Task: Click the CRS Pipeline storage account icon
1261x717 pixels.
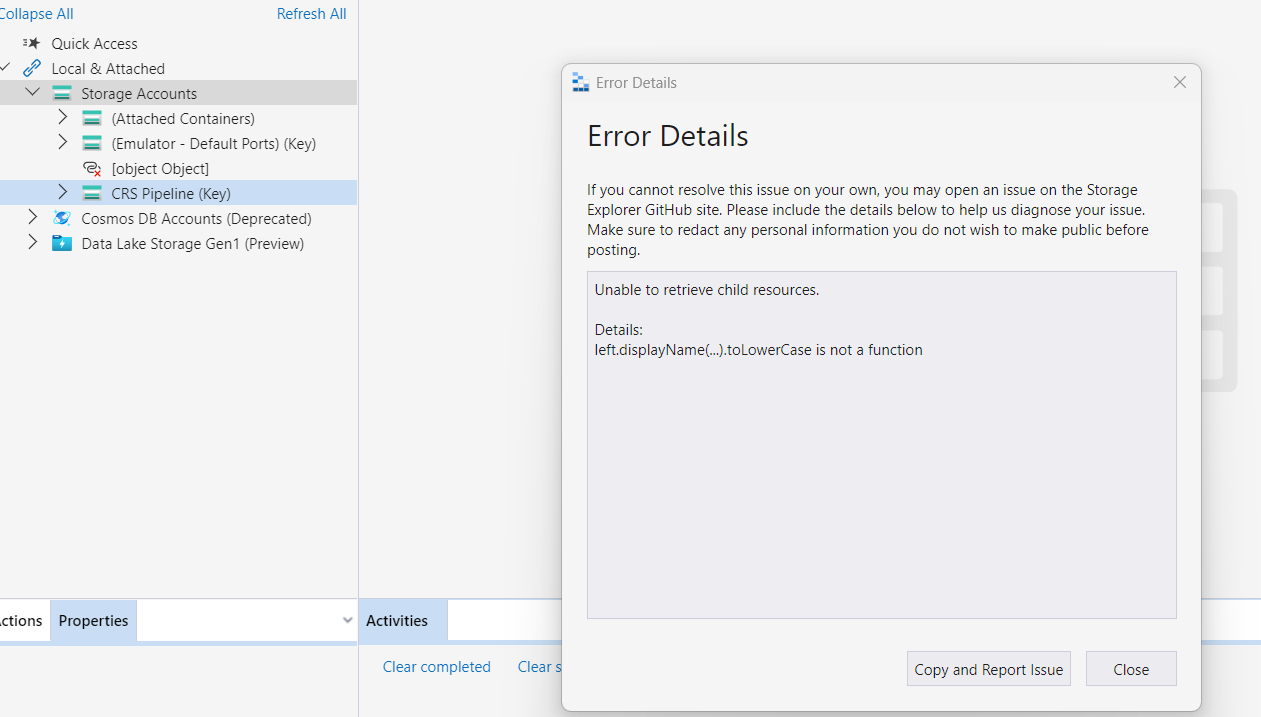Action: coord(91,192)
